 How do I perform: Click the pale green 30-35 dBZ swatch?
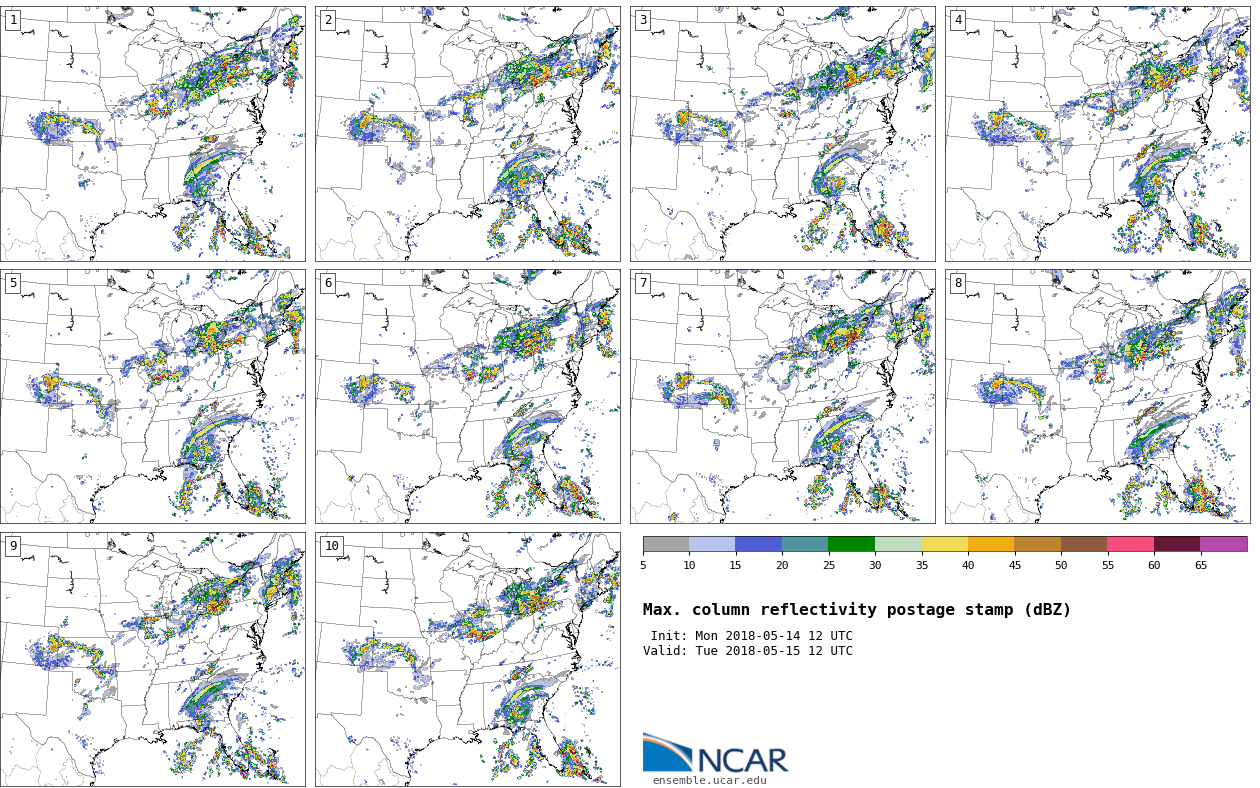point(898,544)
